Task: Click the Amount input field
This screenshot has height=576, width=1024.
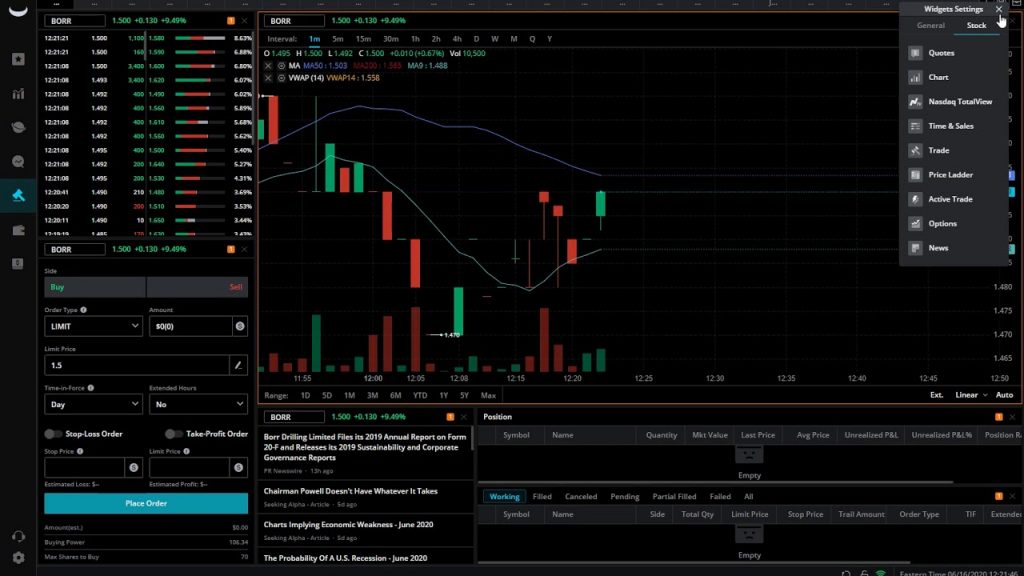Action: [190, 326]
